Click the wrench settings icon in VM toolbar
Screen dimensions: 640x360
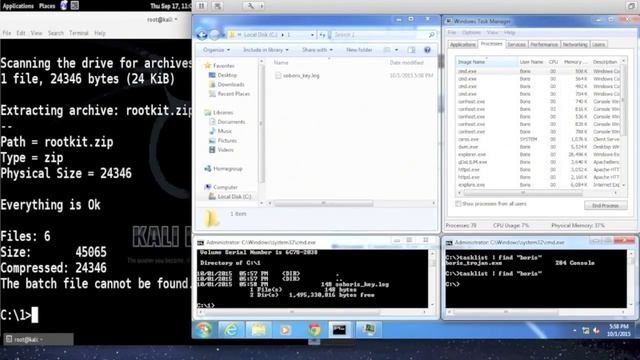tap(251, 6)
